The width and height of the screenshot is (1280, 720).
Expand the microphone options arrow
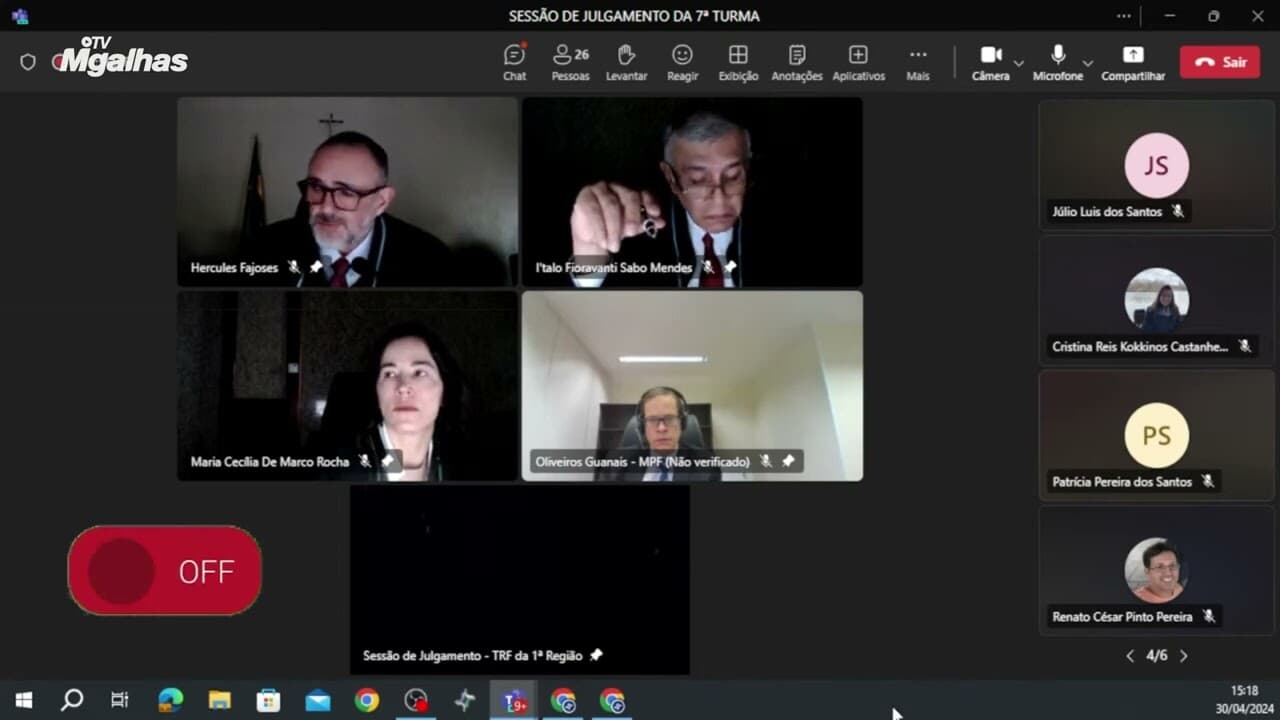tap(1087, 63)
